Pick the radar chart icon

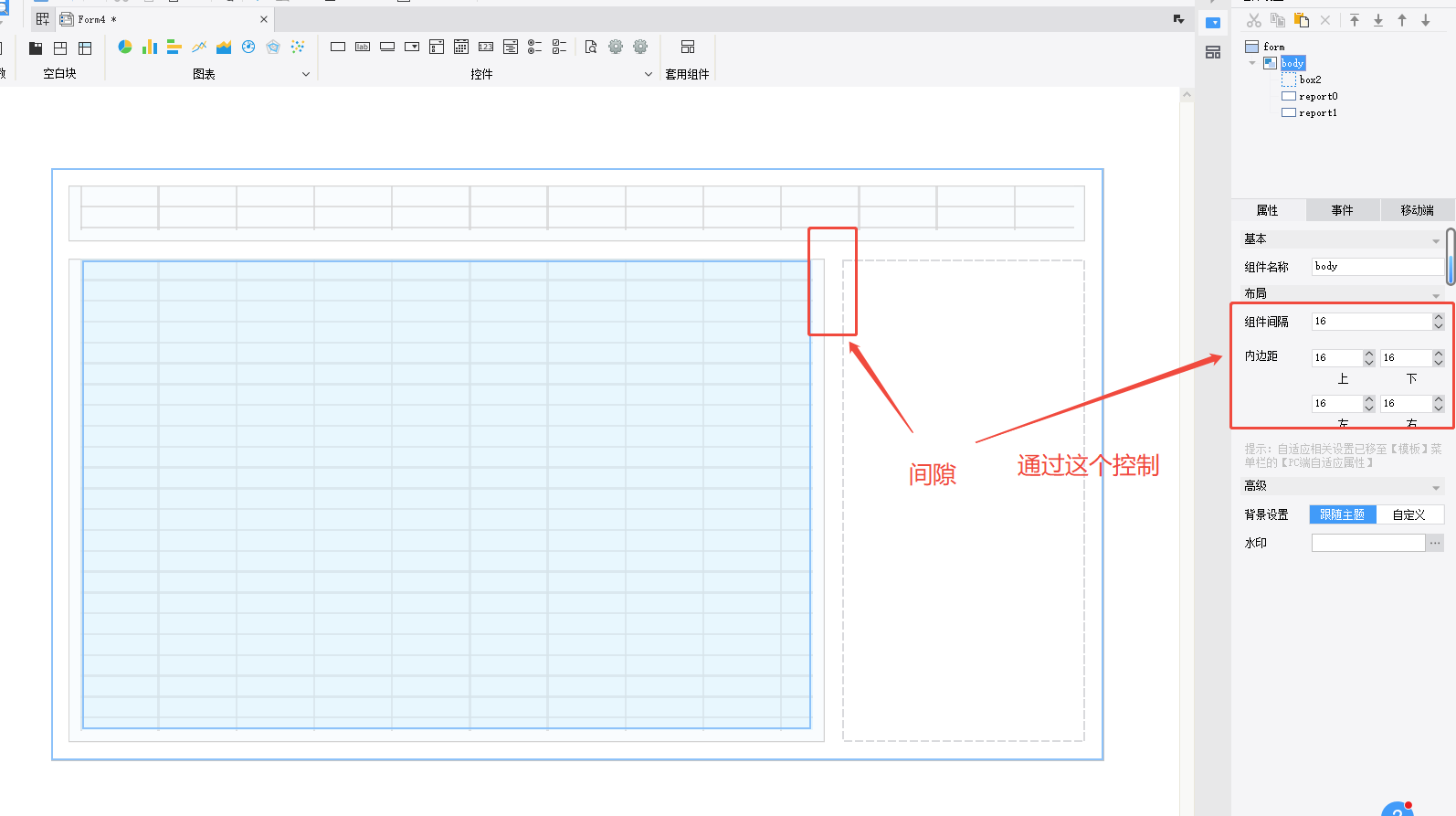pyautogui.click(x=273, y=47)
